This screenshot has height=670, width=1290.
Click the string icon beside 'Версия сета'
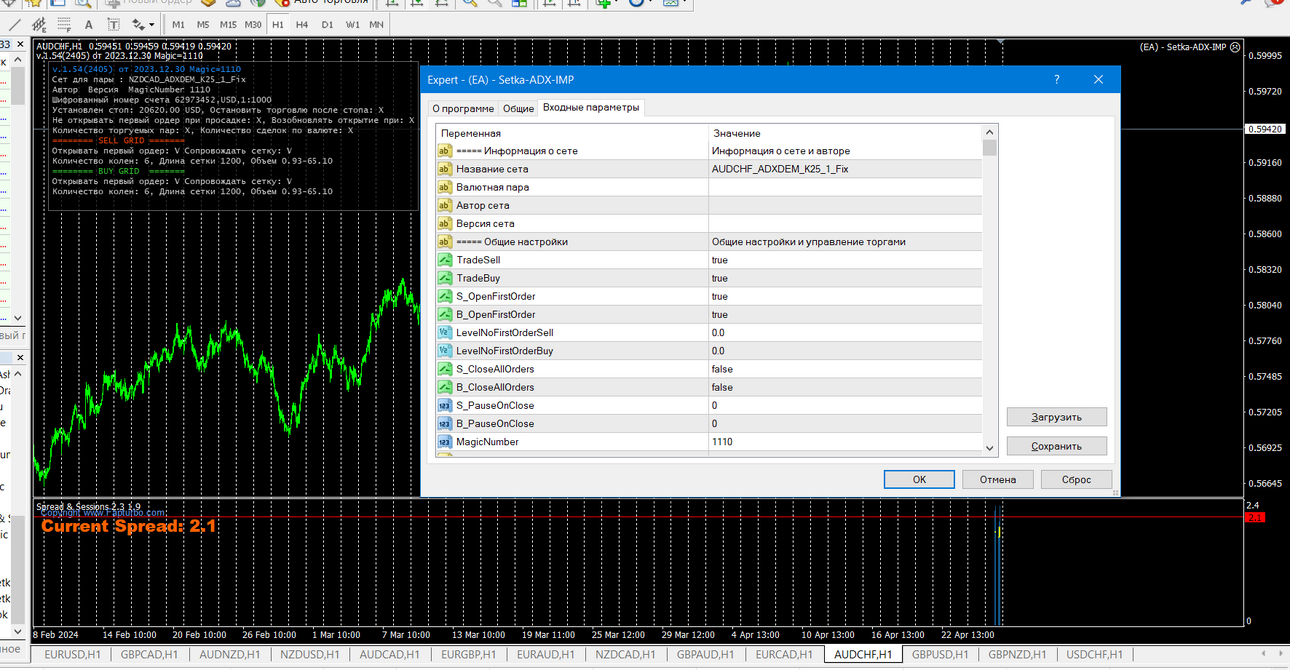[x=445, y=223]
